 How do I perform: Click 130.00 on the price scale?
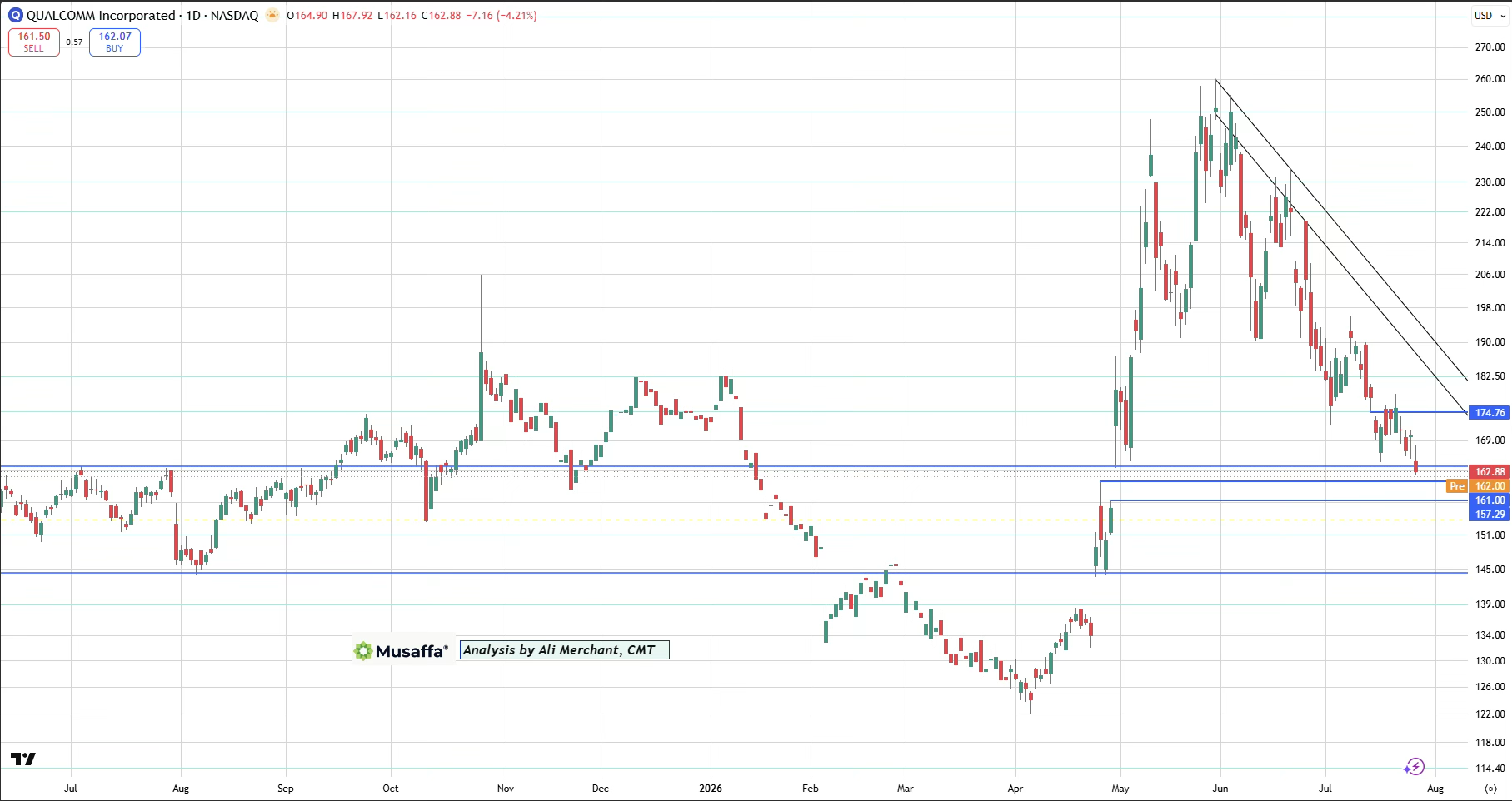coord(1490,661)
